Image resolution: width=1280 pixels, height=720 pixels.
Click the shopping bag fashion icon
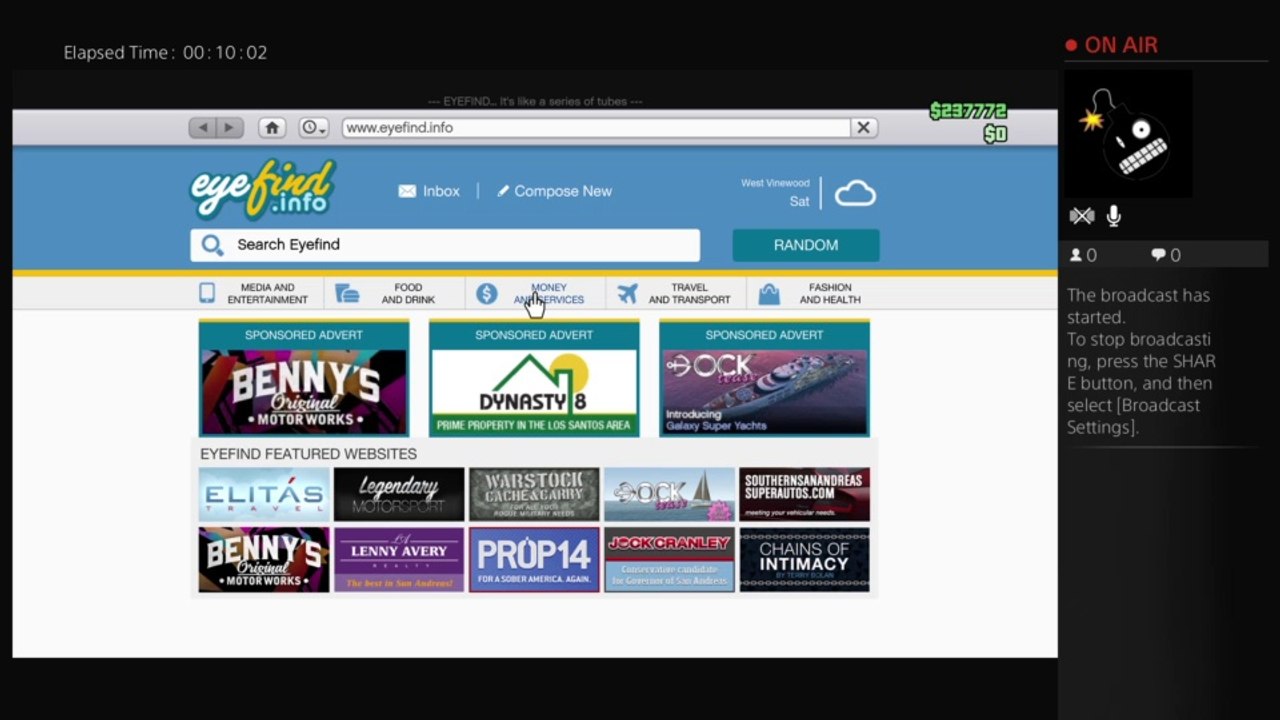[769, 294]
